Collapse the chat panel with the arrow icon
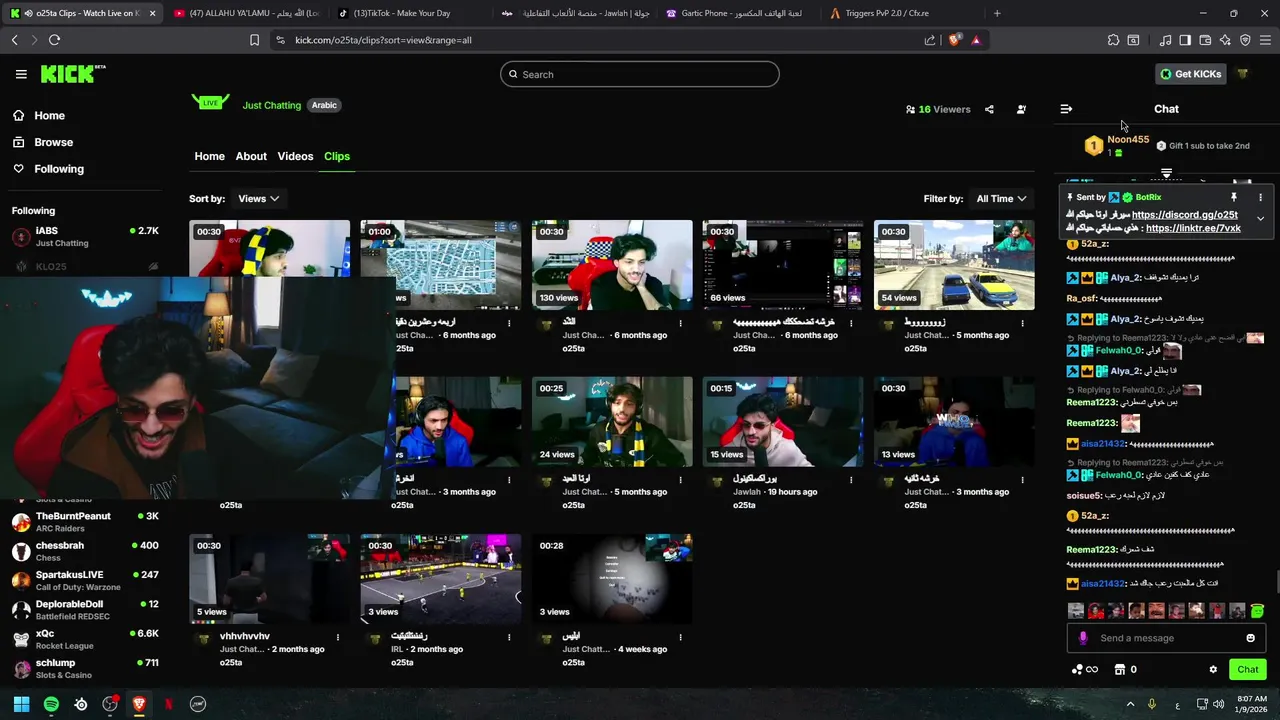Screen dimensions: 1280x720 pyautogui.click(x=1066, y=109)
